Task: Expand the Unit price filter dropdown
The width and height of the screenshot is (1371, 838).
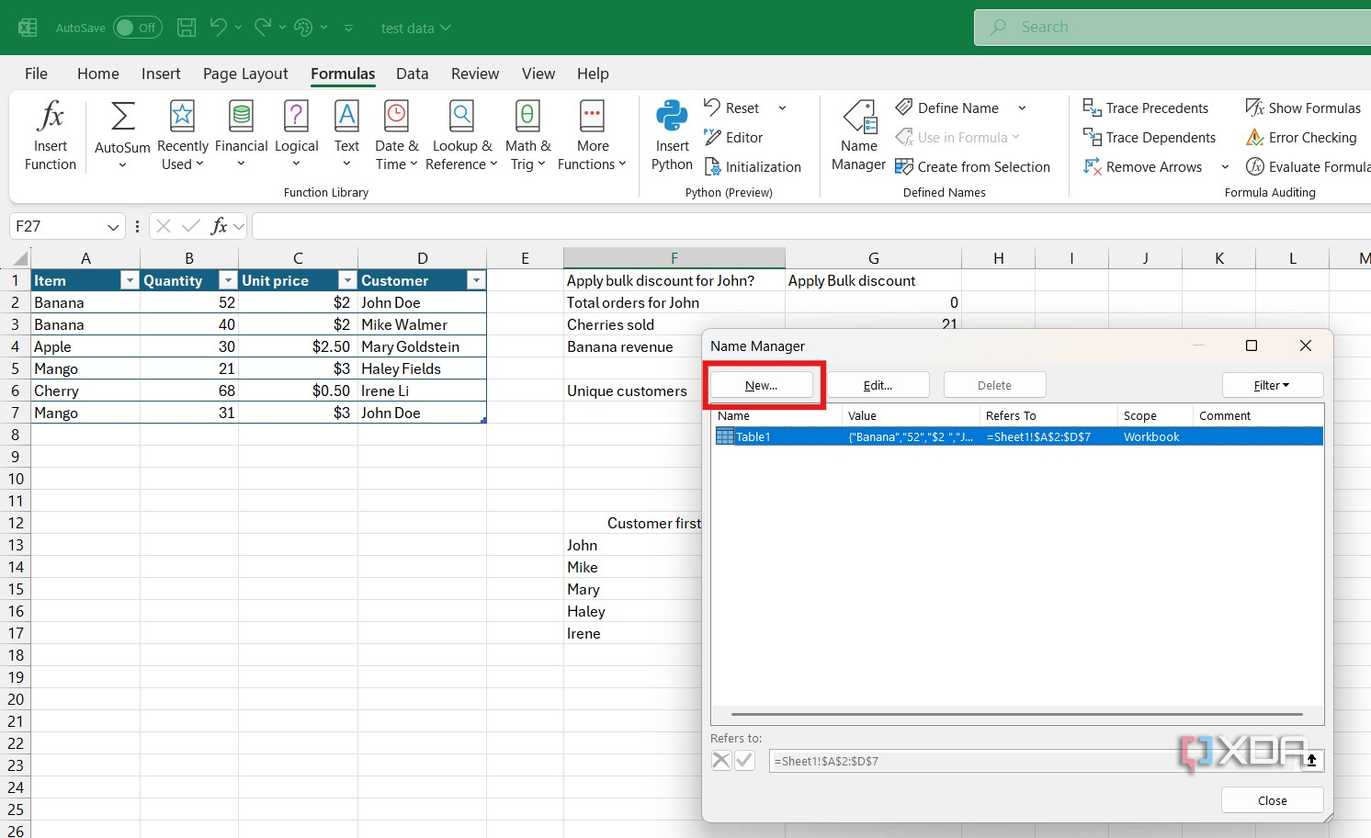Action: tap(347, 281)
